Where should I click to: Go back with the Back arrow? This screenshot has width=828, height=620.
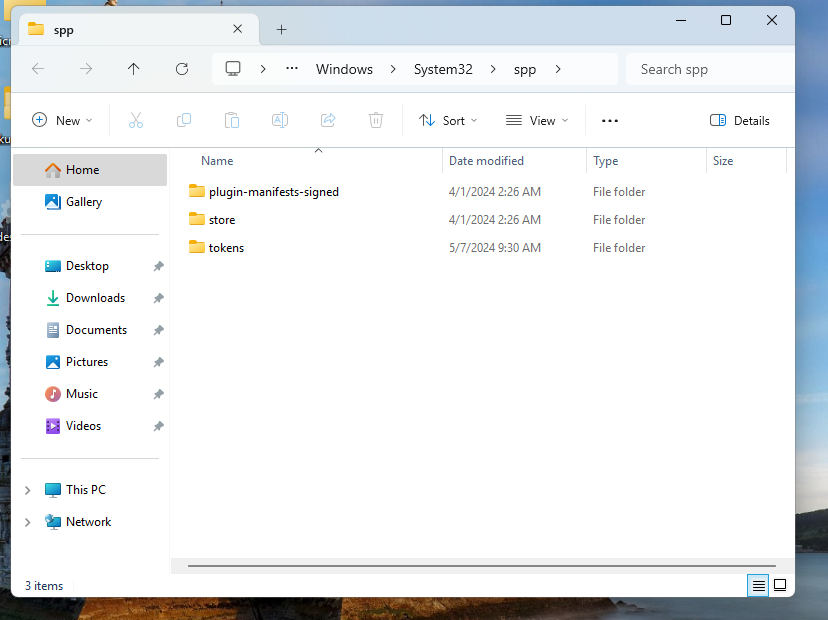click(38, 69)
